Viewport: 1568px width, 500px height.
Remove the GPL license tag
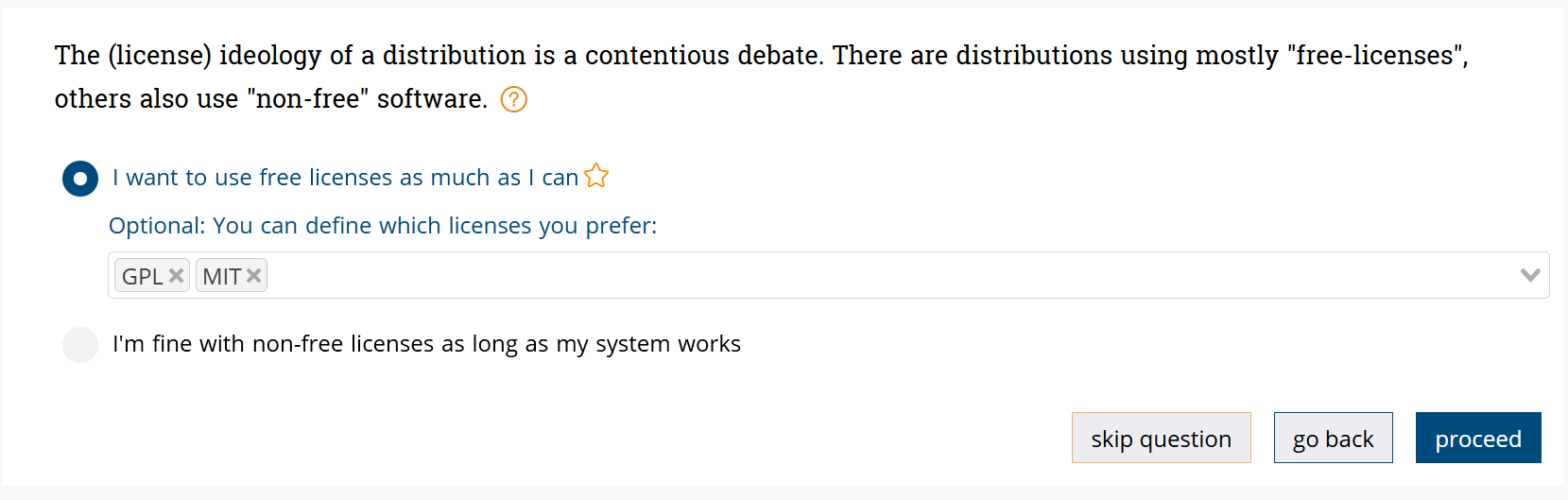[176, 276]
